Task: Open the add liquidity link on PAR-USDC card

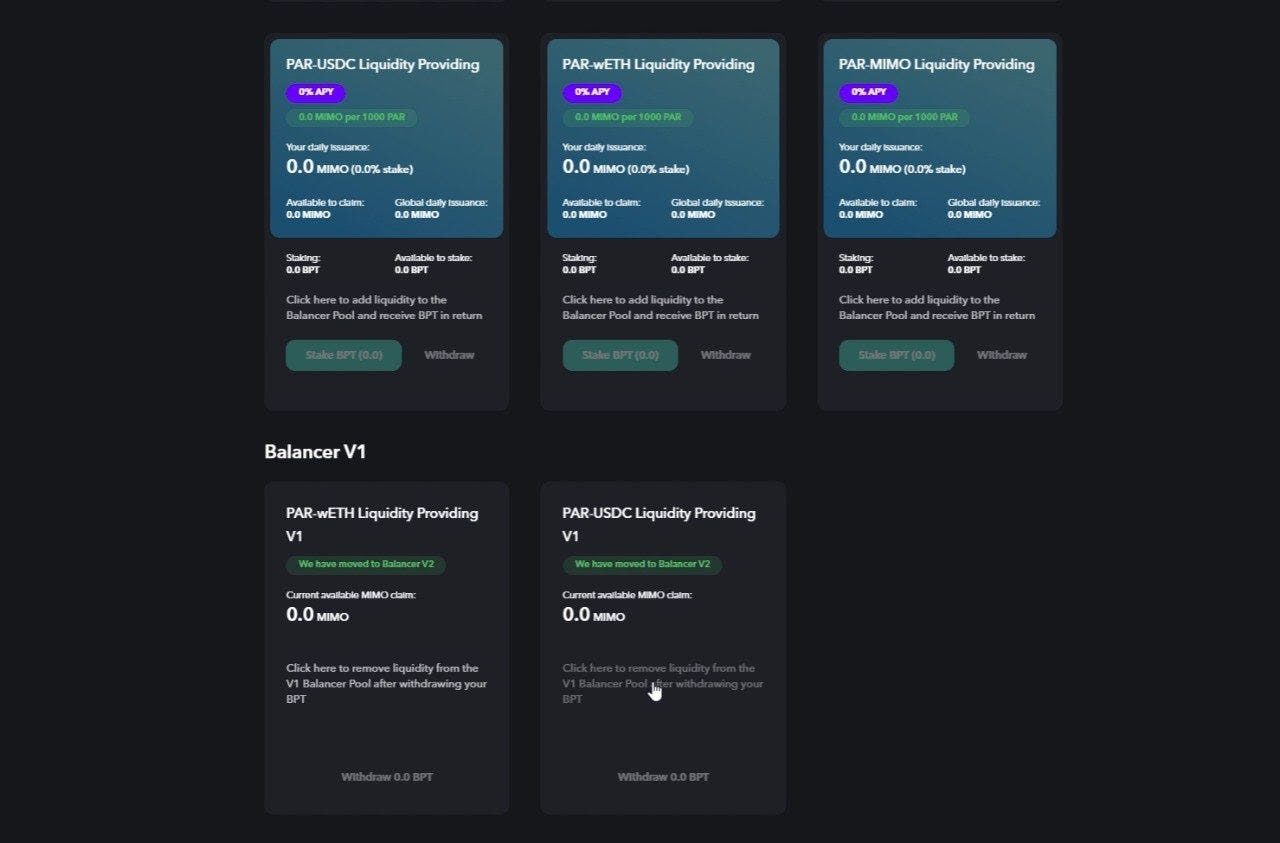Action: 385,307
